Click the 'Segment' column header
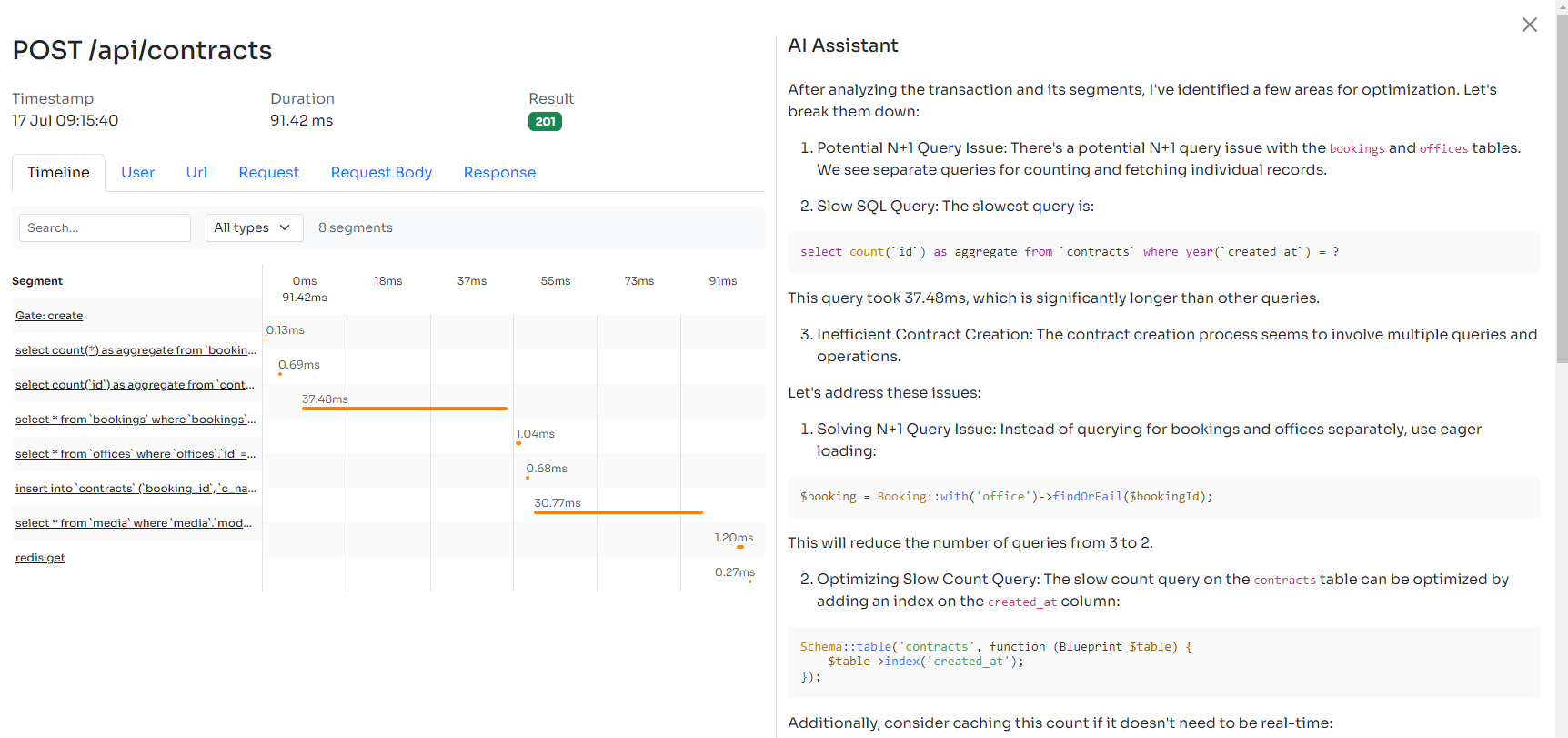1568x738 pixels. pos(37,281)
